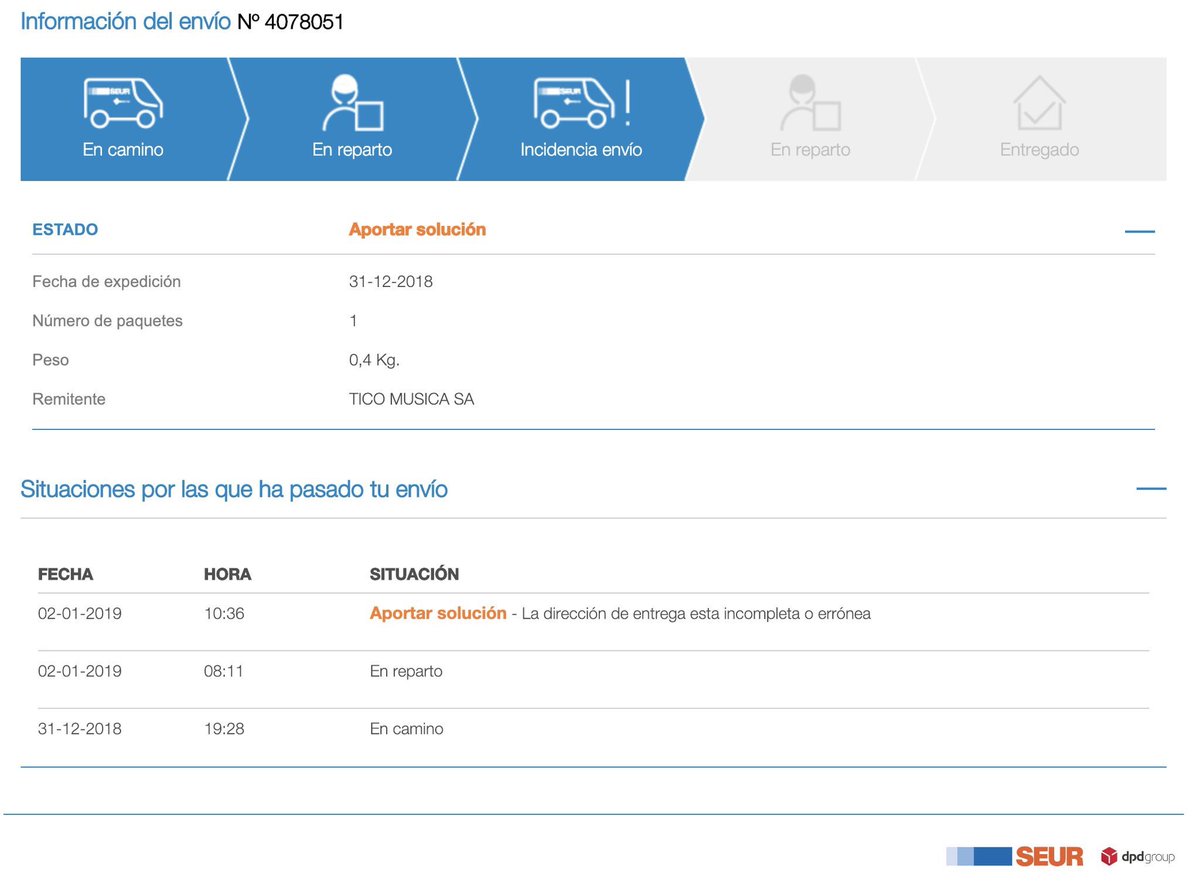Screen dimensions: 1200x891
Task: Open the 'Aportar solución' status link
Action: click(416, 229)
